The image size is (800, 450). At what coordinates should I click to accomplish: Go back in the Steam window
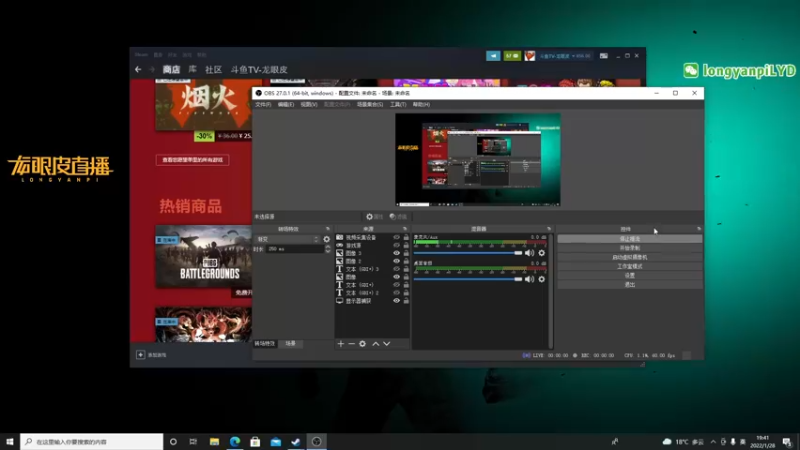(x=138, y=69)
